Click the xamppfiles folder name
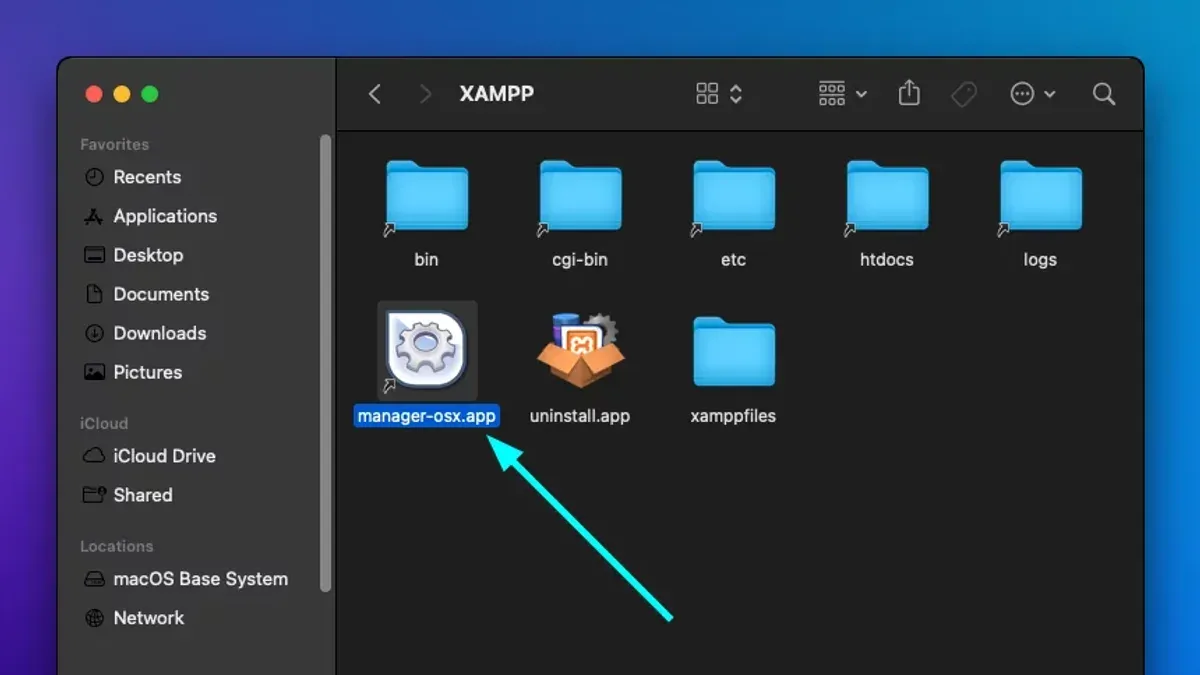Screen dimensions: 1200x675 (x=733, y=416)
